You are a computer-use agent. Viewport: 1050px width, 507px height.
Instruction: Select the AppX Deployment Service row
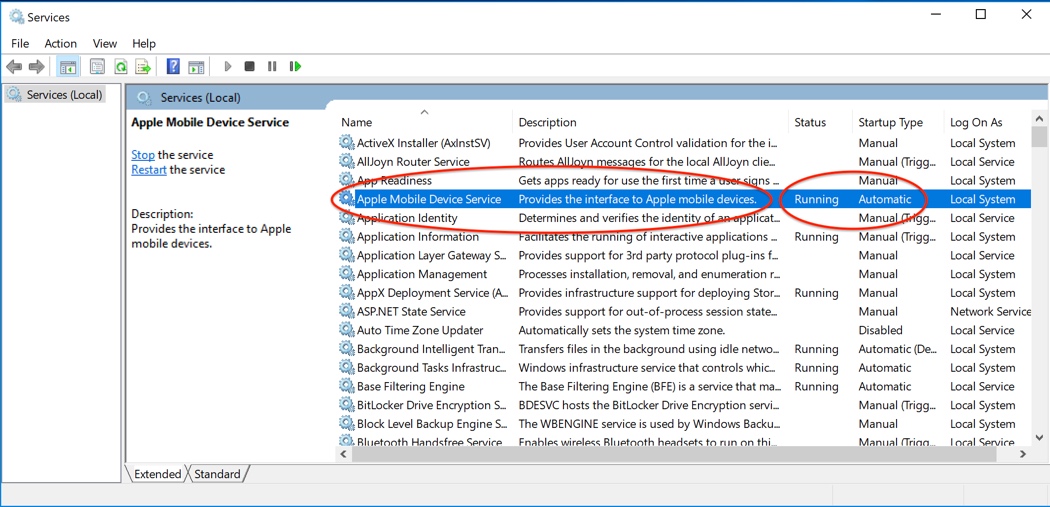(x=684, y=293)
